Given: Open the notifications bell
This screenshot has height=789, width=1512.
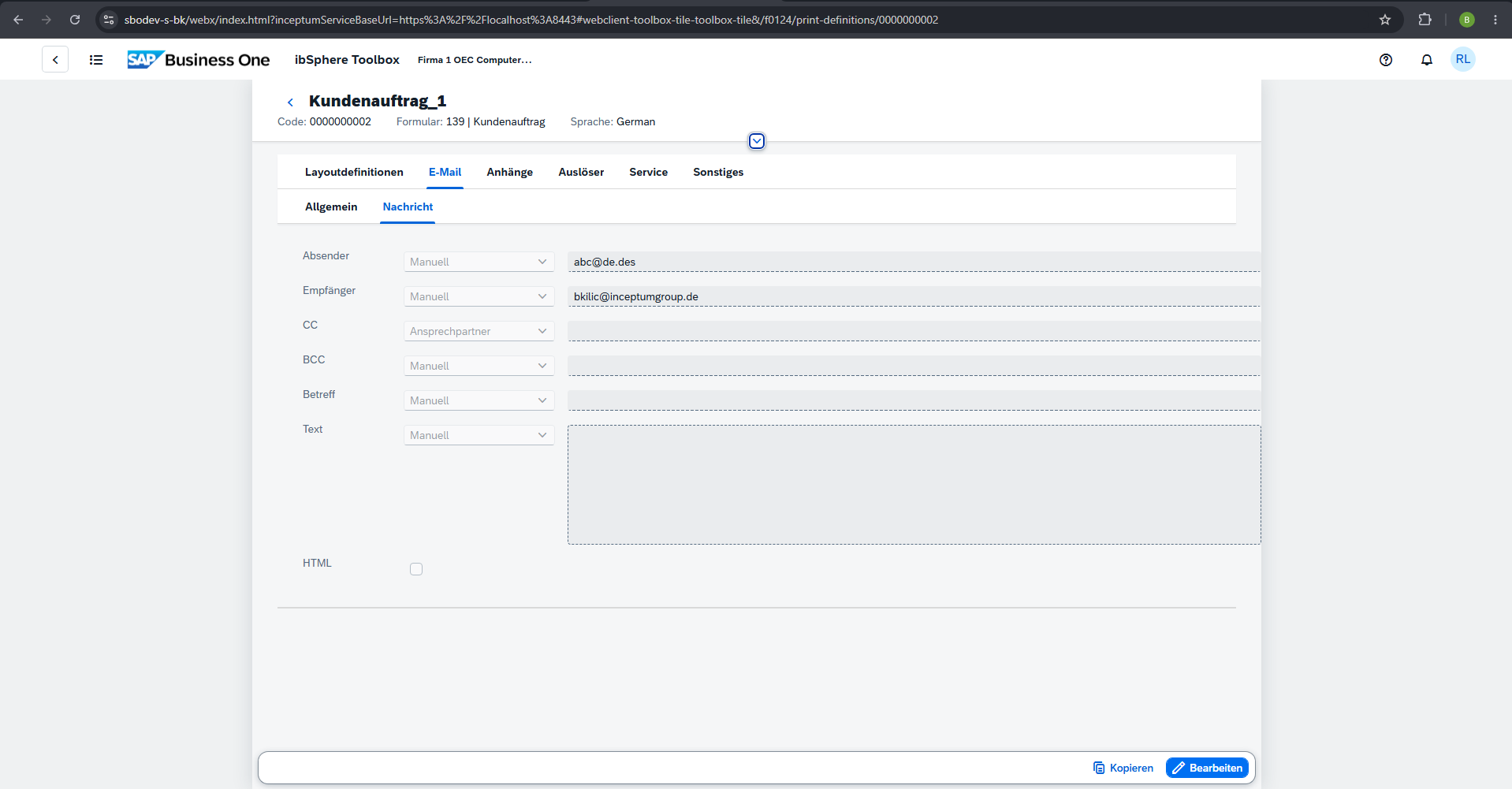Looking at the screenshot, I should [1427, 60].
